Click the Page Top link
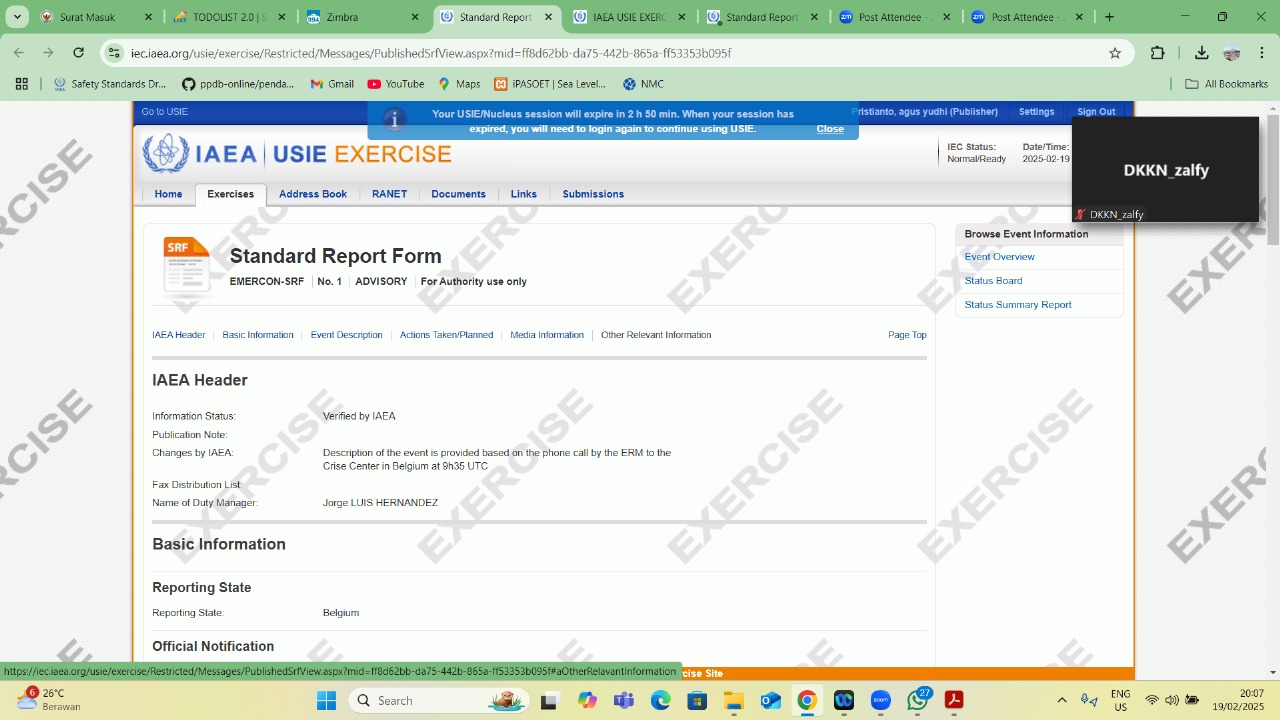1280x720 pixels. pyautogui.click(x=907, y=335)
